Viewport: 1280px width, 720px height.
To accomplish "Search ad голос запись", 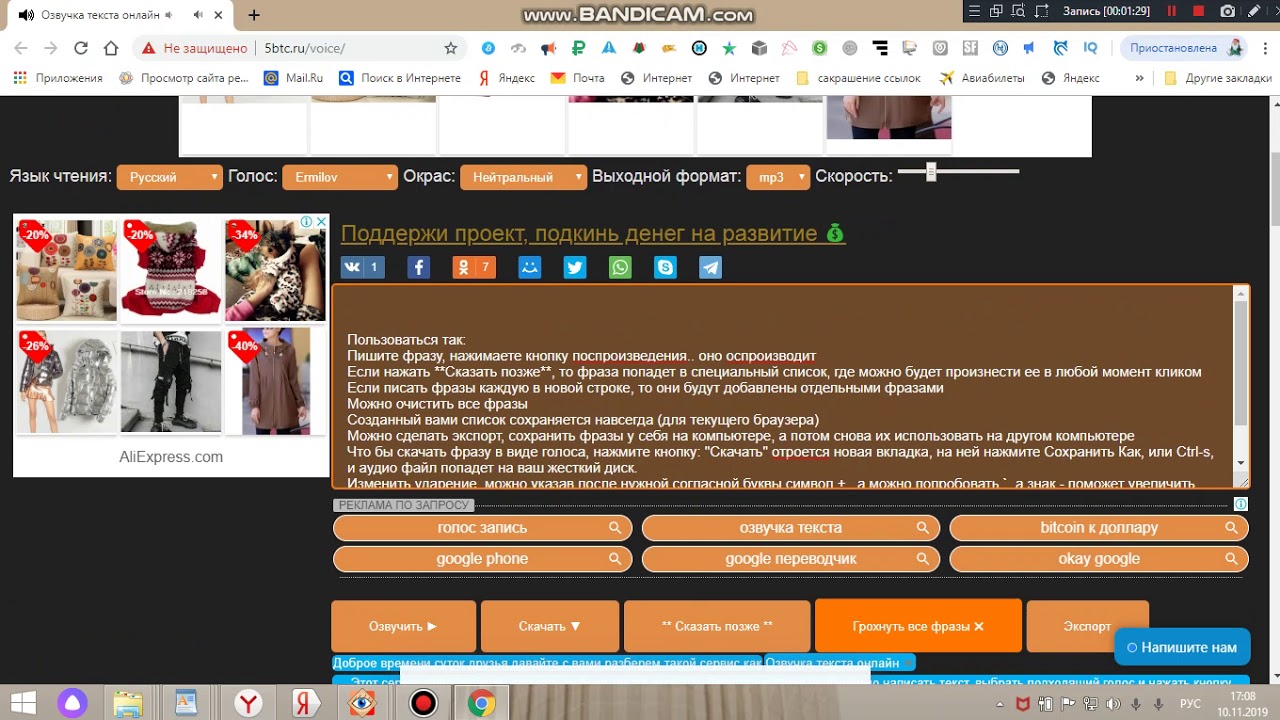I will (x=482, y=528).
